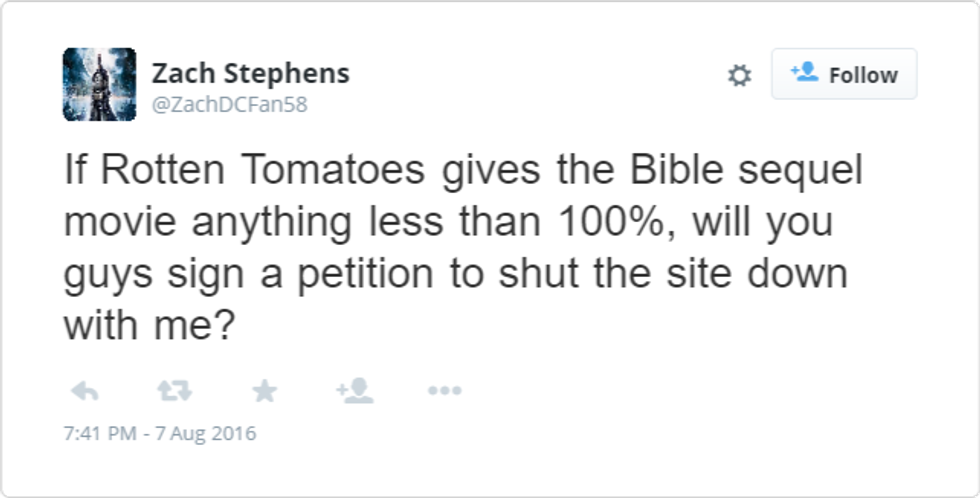Click the Follow button
Screen dimensions: 980x498
(x=844, y=74)
